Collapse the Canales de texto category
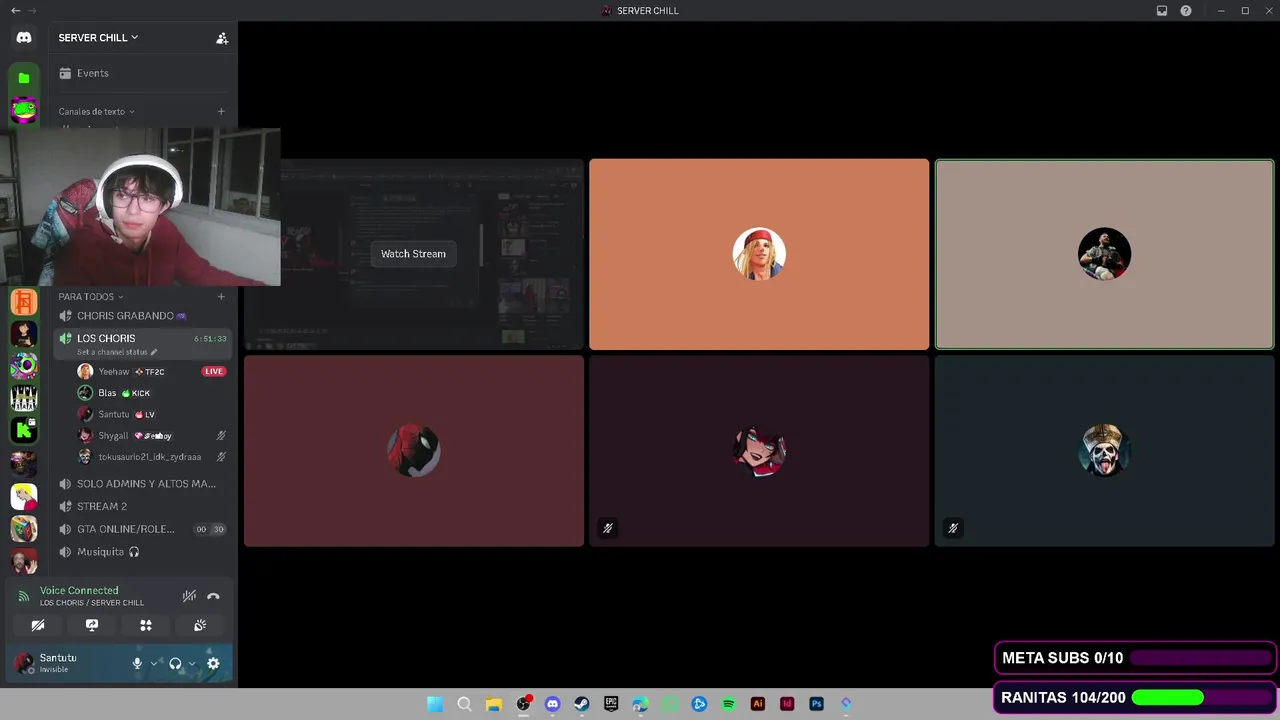The width and height of the screenshot is (1280, 720). click(x=96, y=112)
